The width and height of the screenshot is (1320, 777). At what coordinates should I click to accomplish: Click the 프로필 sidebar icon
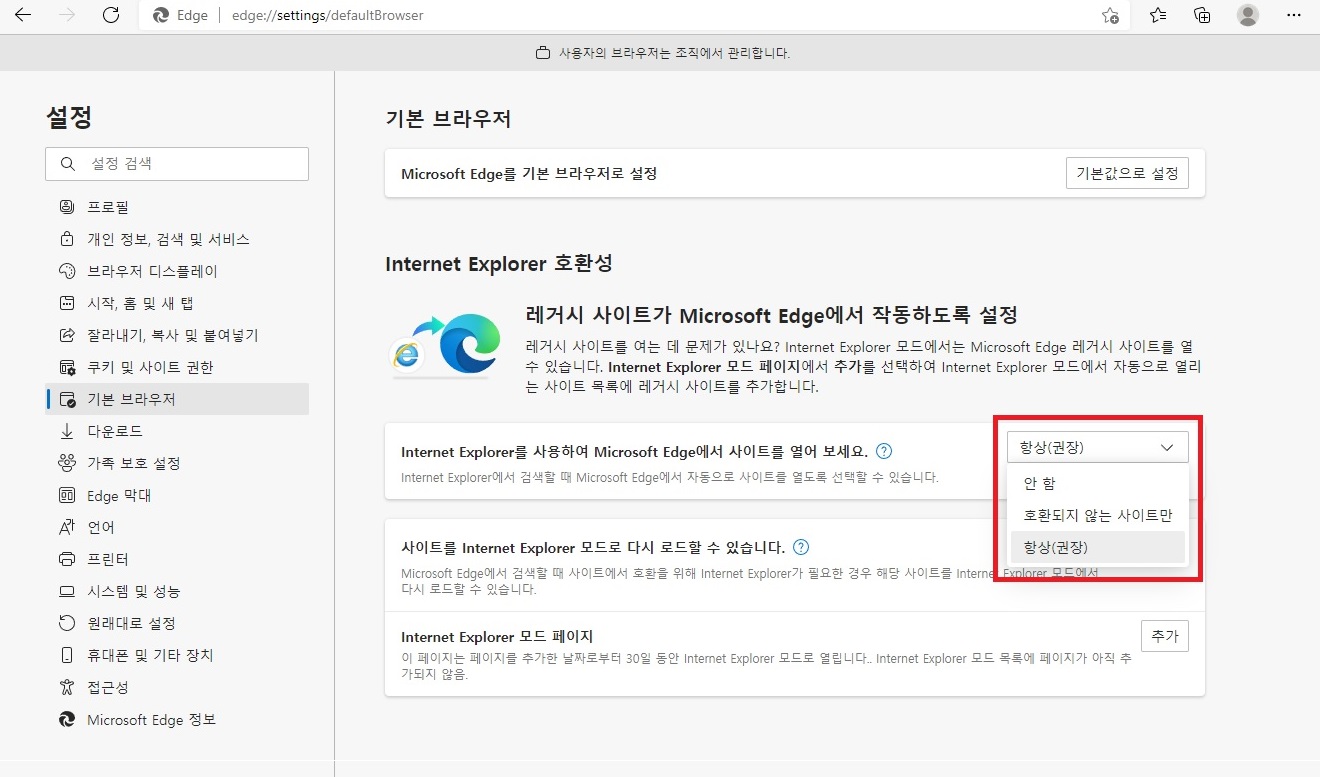tap(67, 207)
